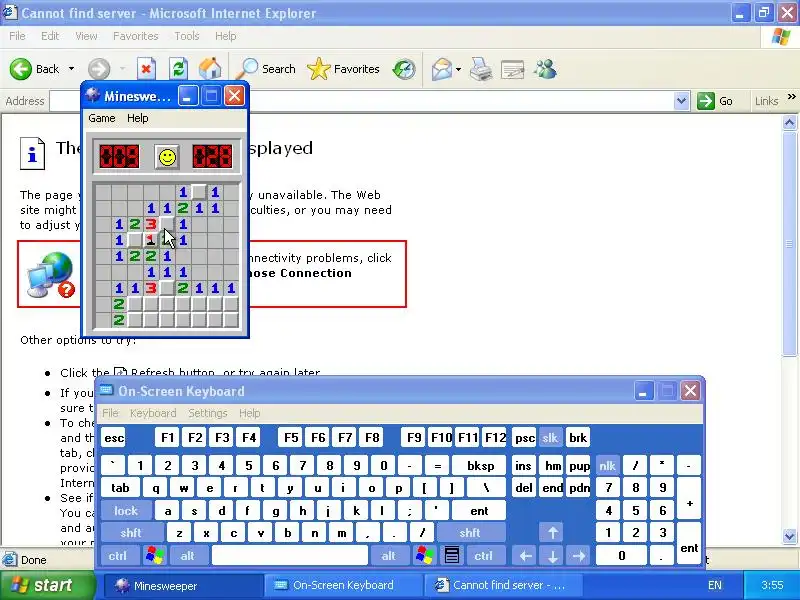This screenshot has height=600, width=800.
Task: Go to Home page via house icon
Action: coord(210,69)
